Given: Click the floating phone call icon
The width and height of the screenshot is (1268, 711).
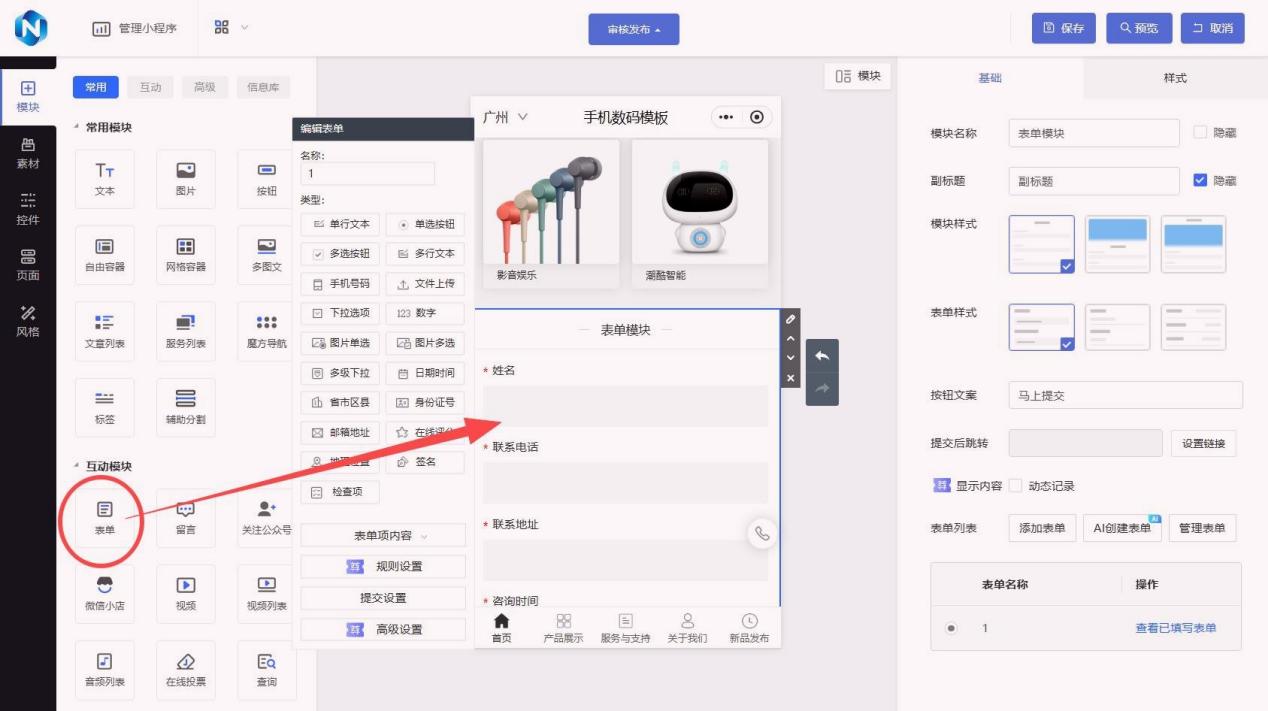Looking at the screenshot, I should pyautogui.click(x=762, y=534).
